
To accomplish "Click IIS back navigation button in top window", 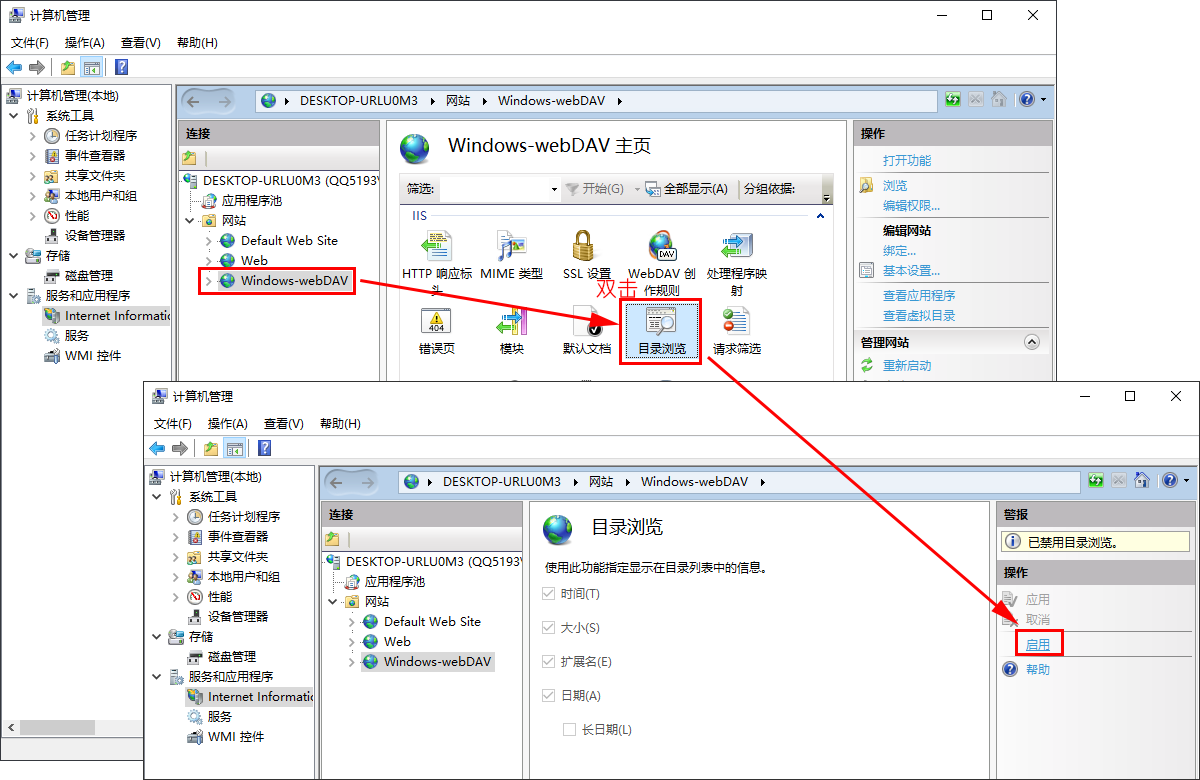I will [194, 101].
